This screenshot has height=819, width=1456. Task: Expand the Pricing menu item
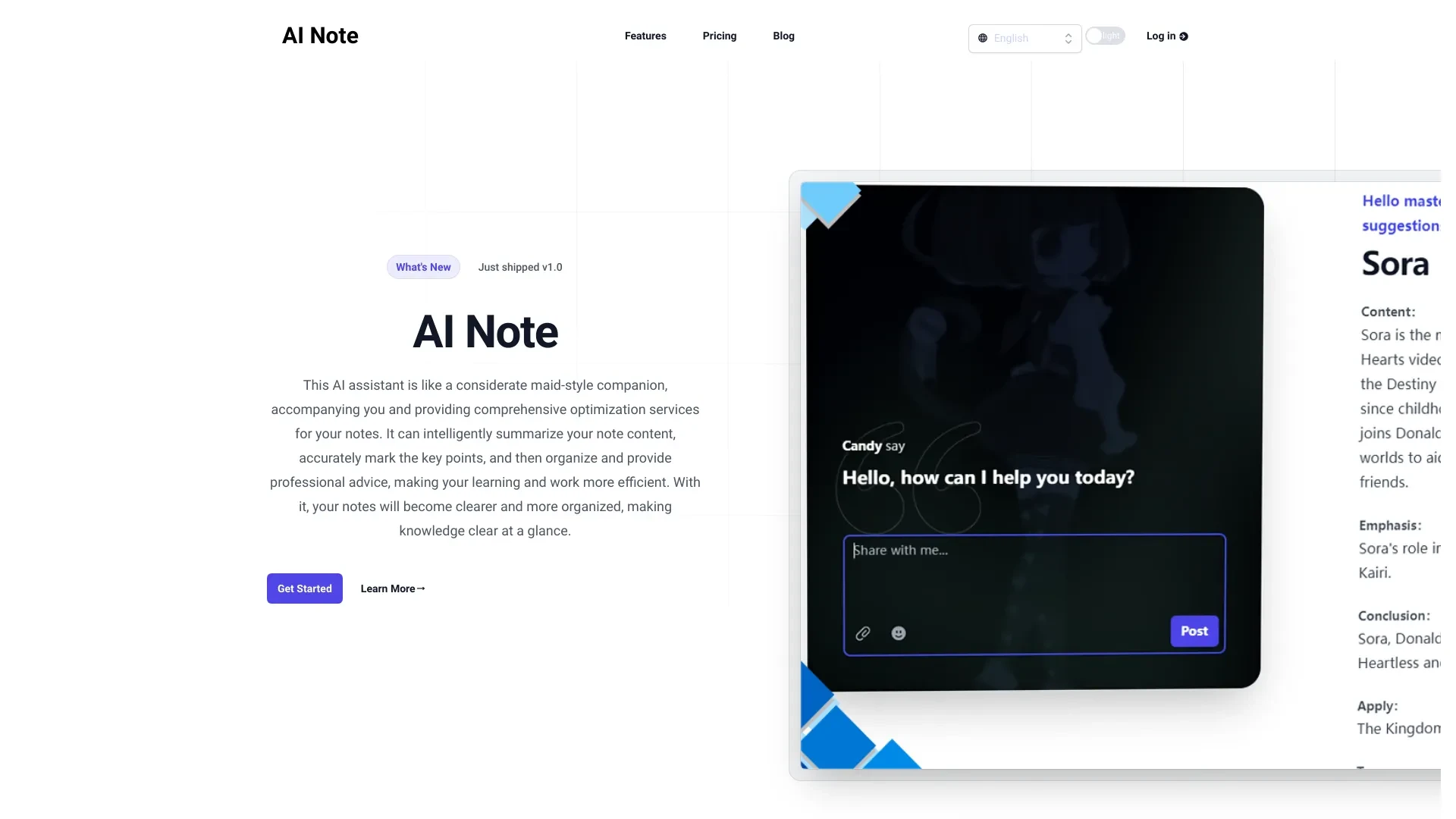tap(719, 35)
